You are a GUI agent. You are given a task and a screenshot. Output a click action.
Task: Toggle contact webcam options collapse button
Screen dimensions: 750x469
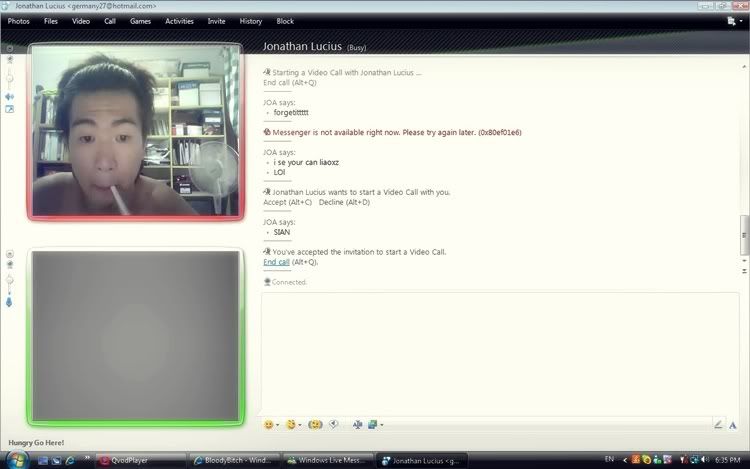[x=10, y=47]
